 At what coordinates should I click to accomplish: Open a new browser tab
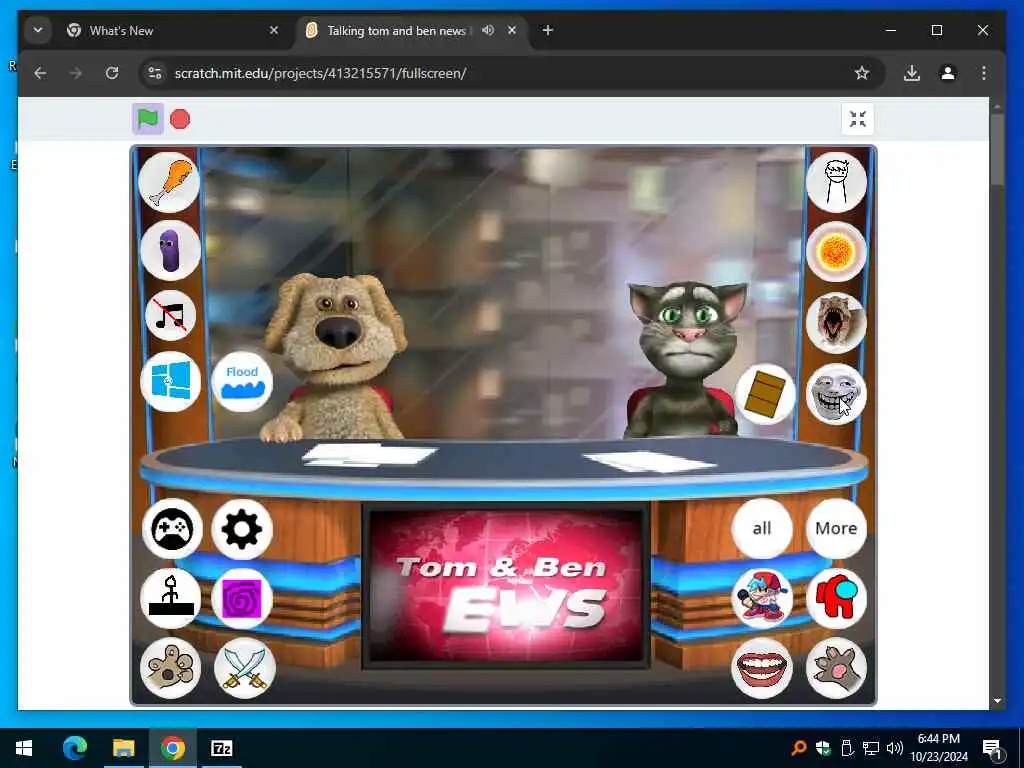click(x=547, y=30)
